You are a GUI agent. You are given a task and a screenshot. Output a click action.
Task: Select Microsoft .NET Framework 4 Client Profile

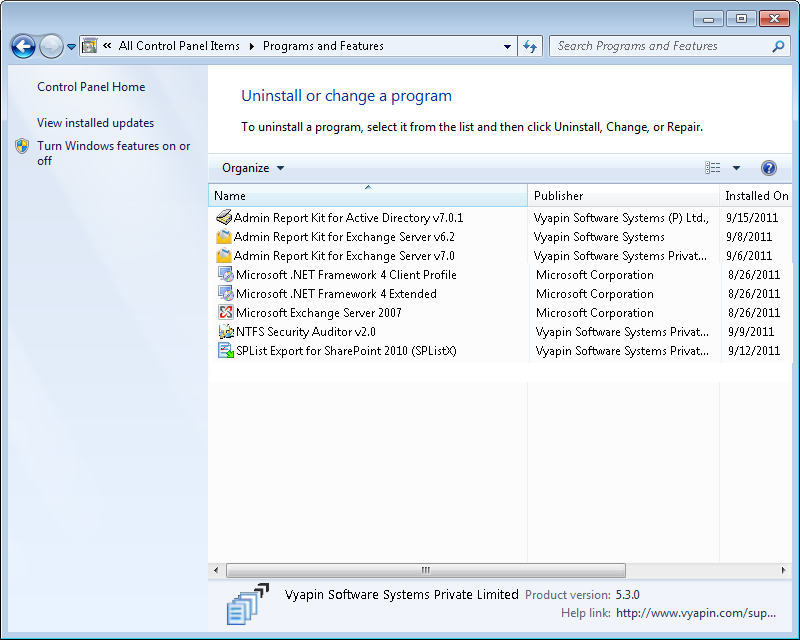(346, 275)
